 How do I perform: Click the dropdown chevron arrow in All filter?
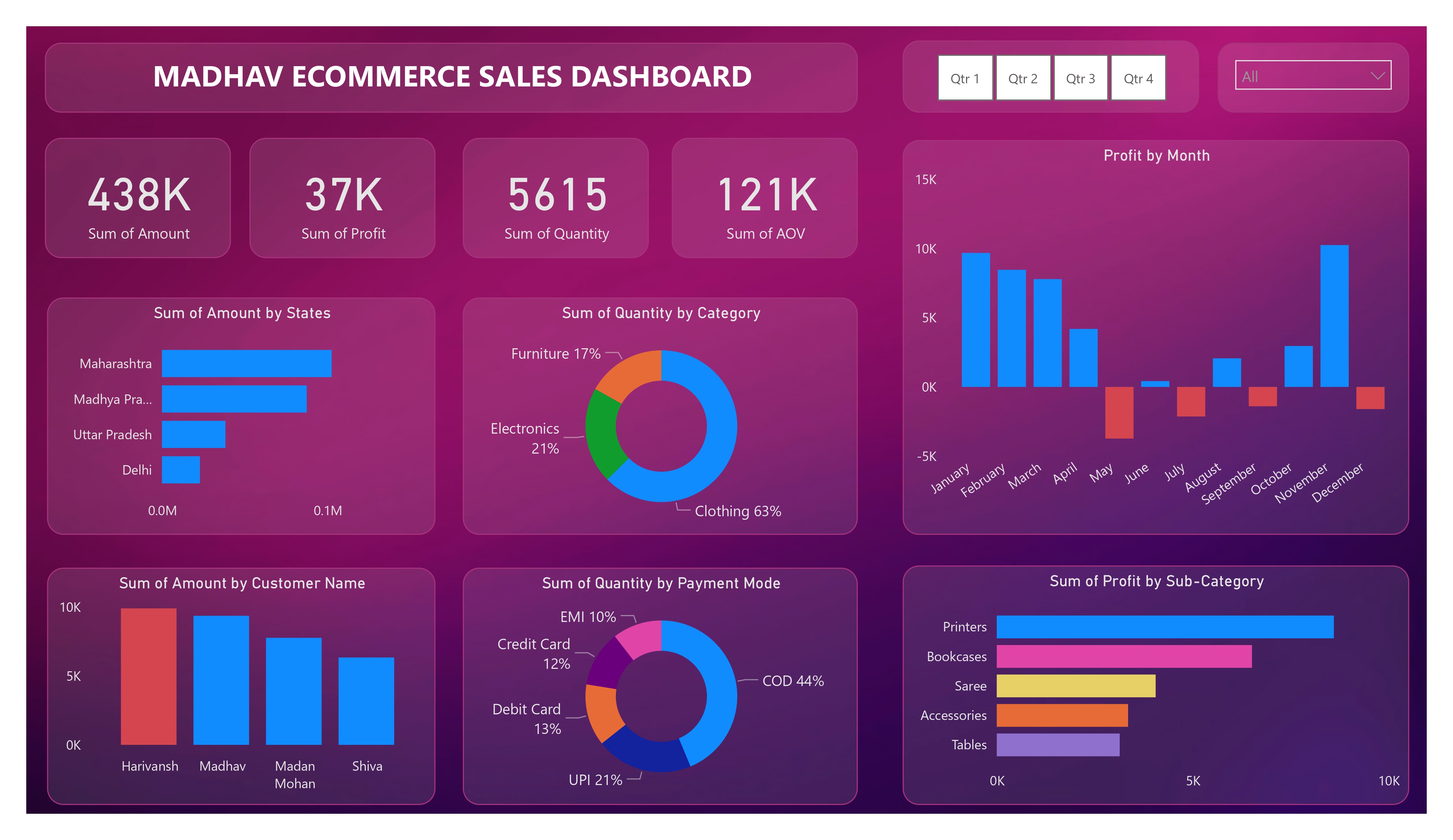tap(1377, 76)
